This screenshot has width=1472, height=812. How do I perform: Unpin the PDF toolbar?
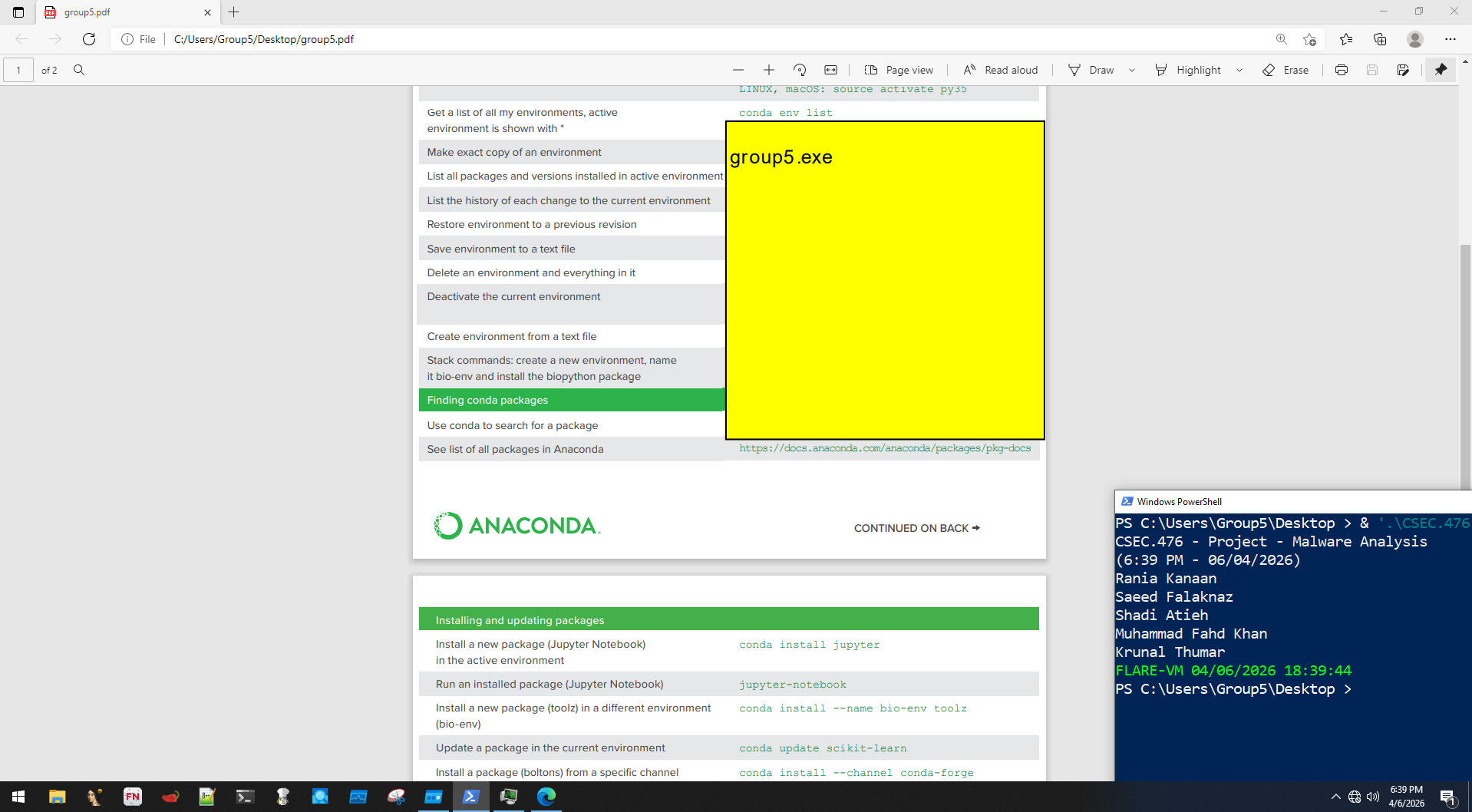coord(1440,70)
